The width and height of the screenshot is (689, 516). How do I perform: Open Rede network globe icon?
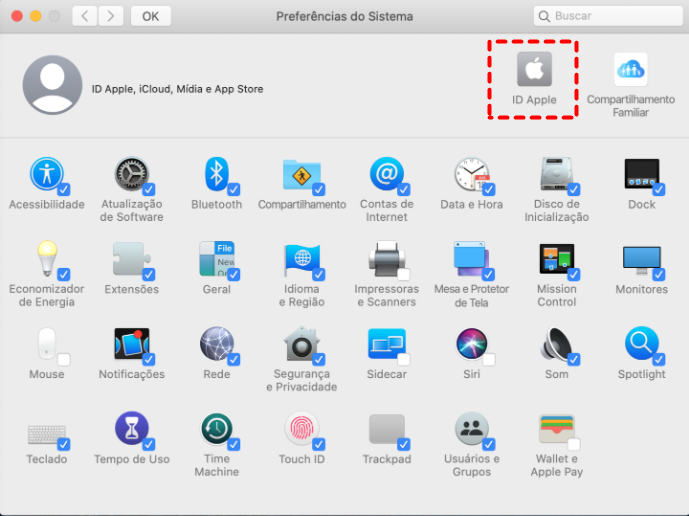[216, 344]
